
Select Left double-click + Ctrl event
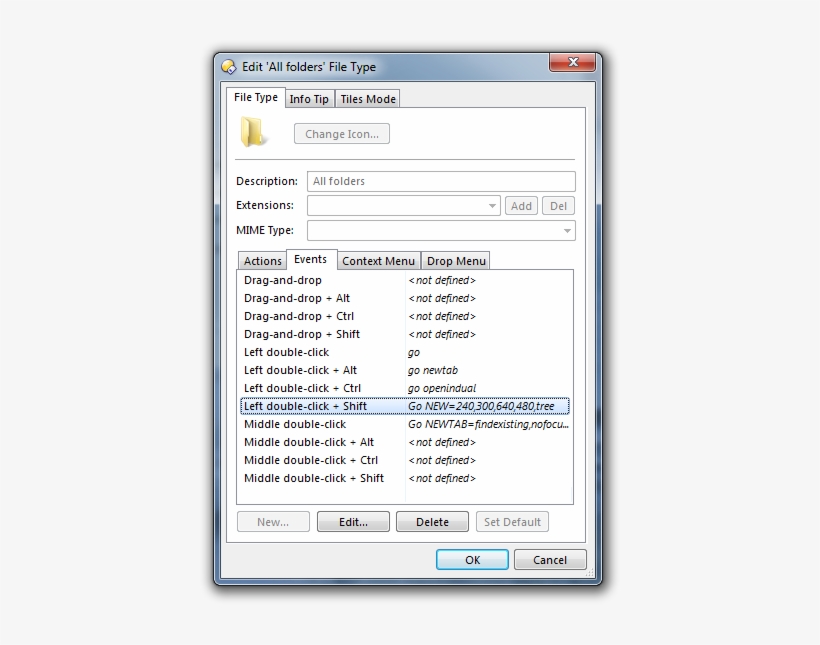(x=302, y=388)
